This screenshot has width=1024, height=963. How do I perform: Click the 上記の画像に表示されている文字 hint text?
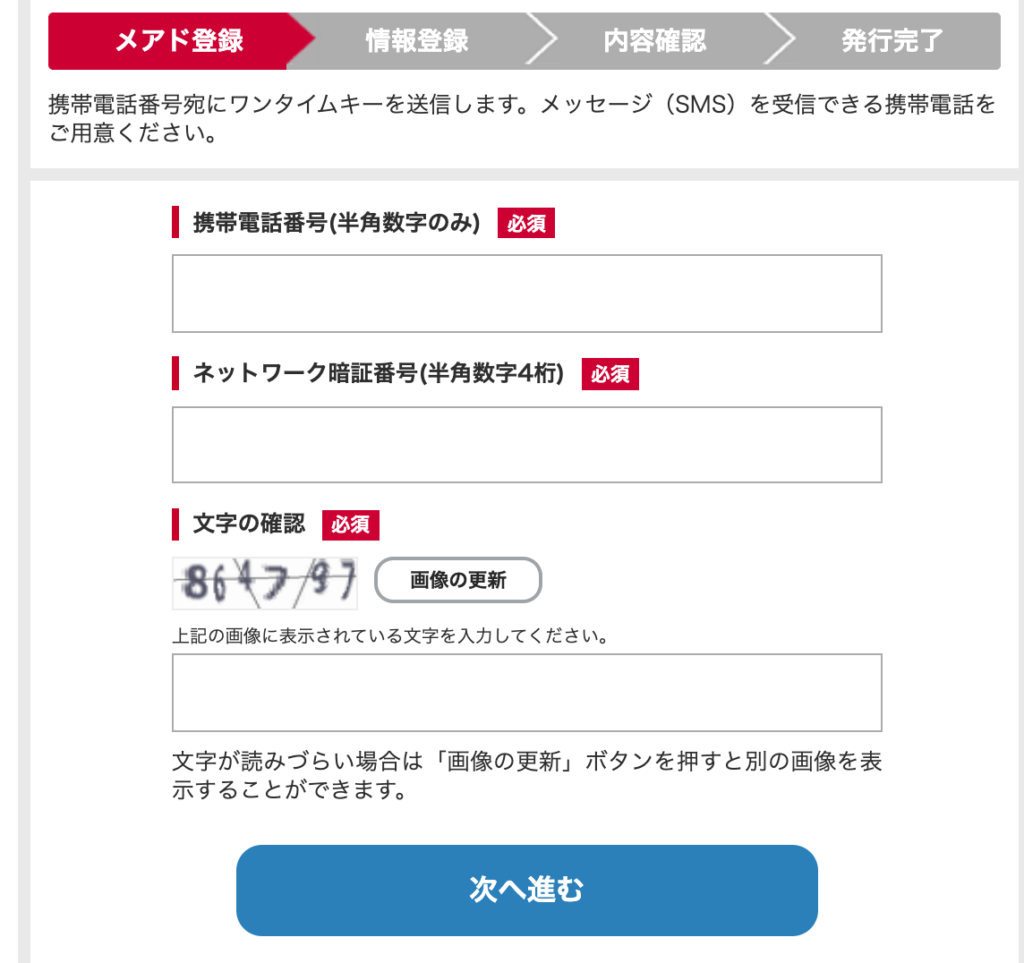coord(391,635)
